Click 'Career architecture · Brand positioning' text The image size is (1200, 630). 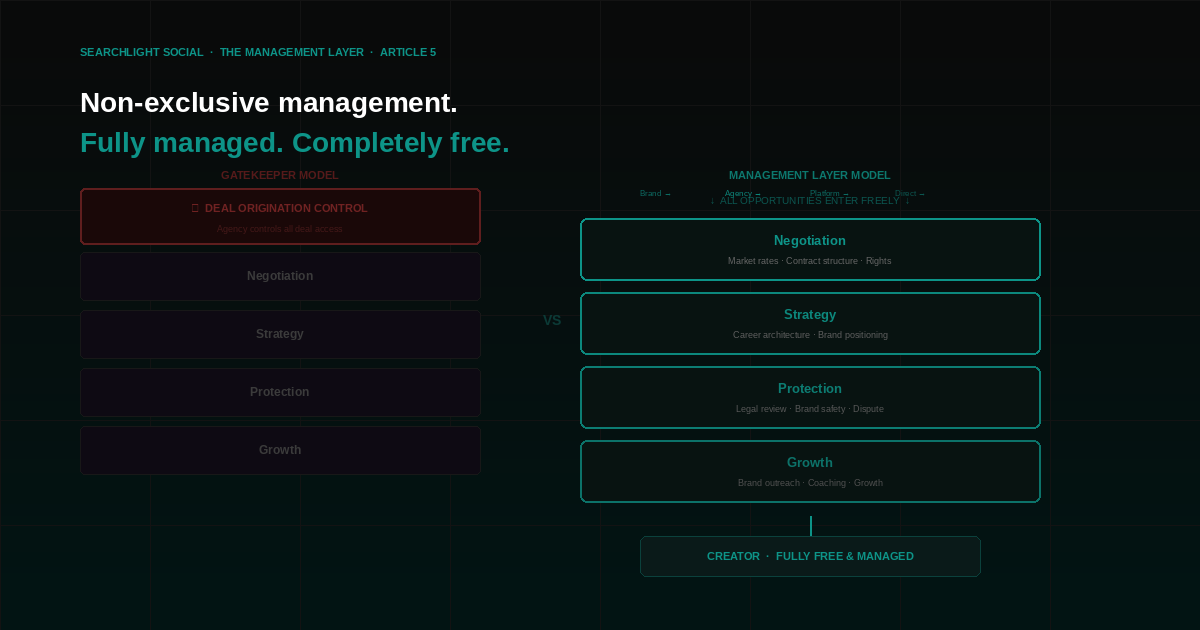click(810, 335)
